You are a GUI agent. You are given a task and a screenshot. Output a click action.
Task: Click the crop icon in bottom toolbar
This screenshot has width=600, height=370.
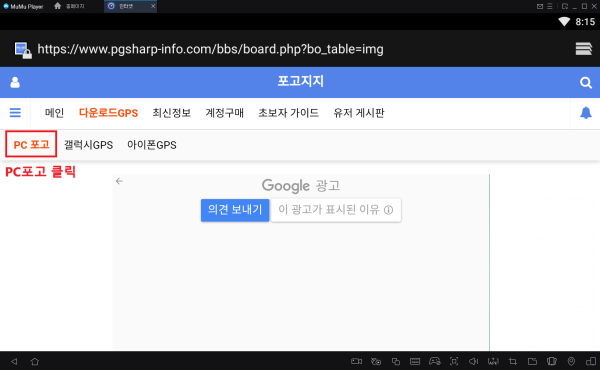tap(513, 361)
